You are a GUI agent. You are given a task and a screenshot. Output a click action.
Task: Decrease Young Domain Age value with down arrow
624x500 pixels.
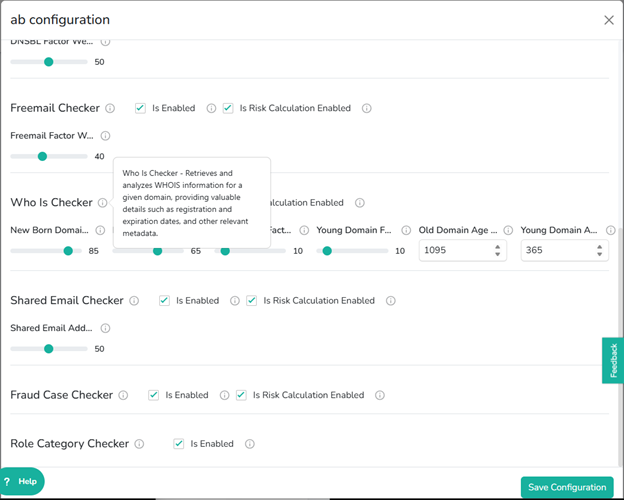tap(599, 254)
